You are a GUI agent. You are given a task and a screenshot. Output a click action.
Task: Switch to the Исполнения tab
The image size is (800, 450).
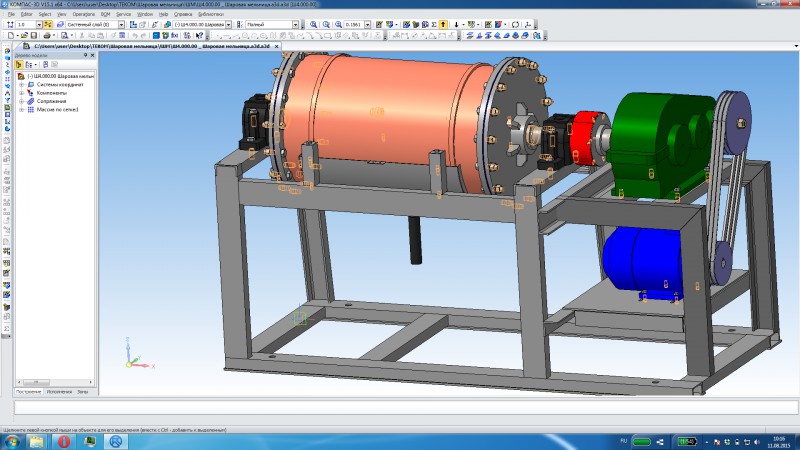(59, 392)
